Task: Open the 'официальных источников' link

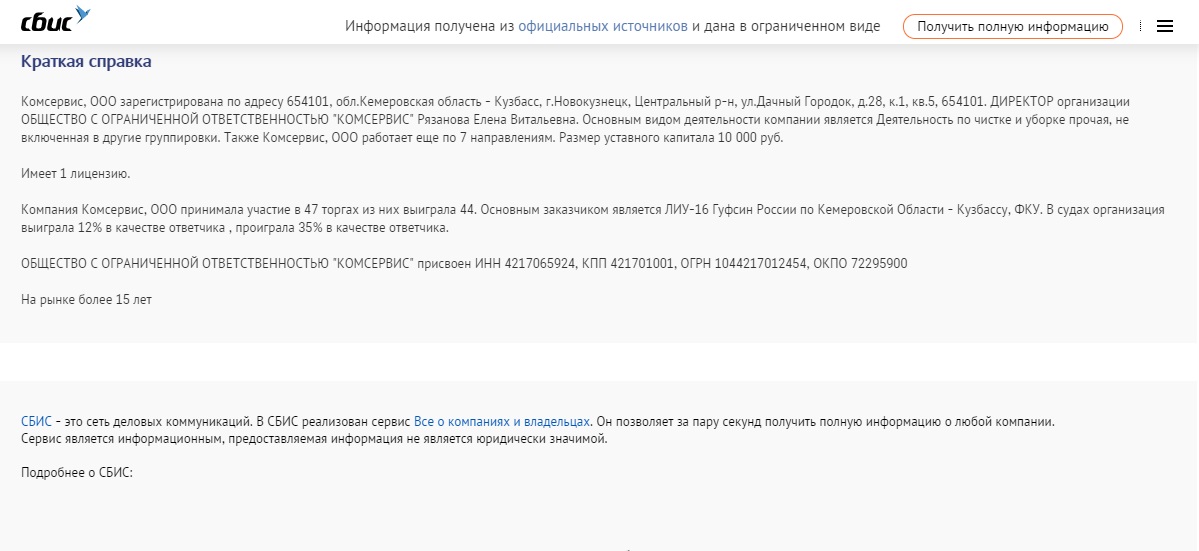Action: click(x=603, y=26)
